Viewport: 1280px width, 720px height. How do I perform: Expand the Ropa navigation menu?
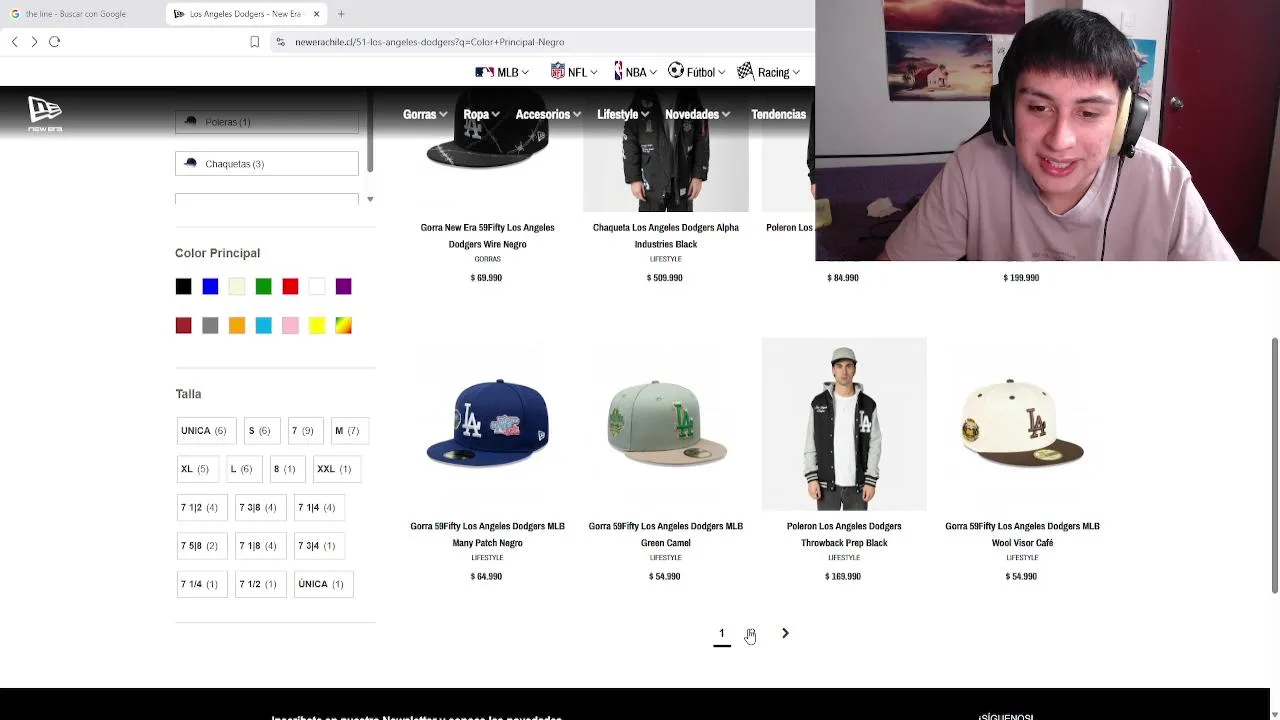tap(481, 114)
